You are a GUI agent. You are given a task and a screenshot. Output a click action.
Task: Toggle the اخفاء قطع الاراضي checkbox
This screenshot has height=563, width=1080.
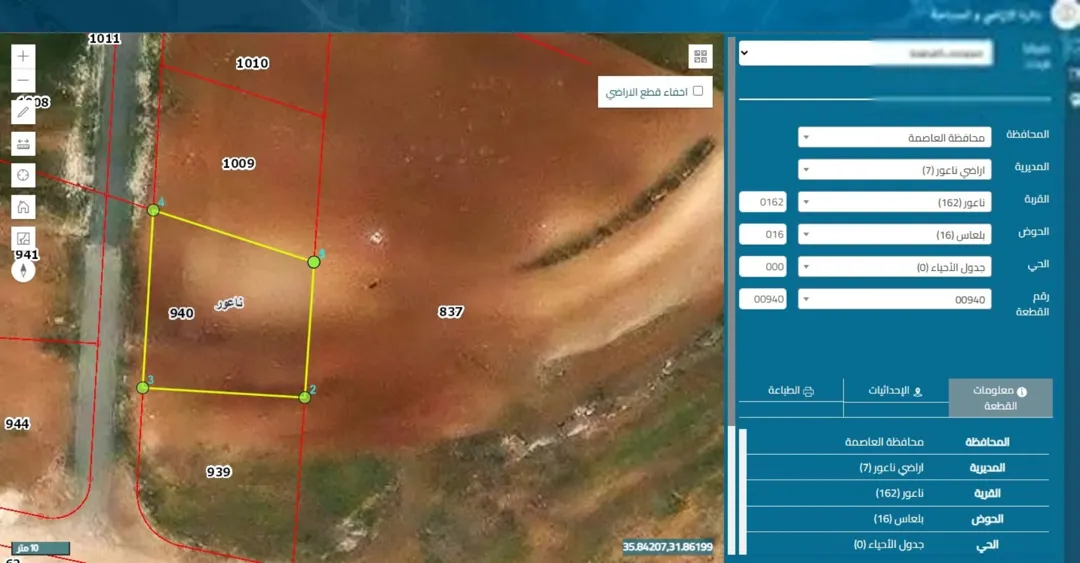[x=698, y=91]
